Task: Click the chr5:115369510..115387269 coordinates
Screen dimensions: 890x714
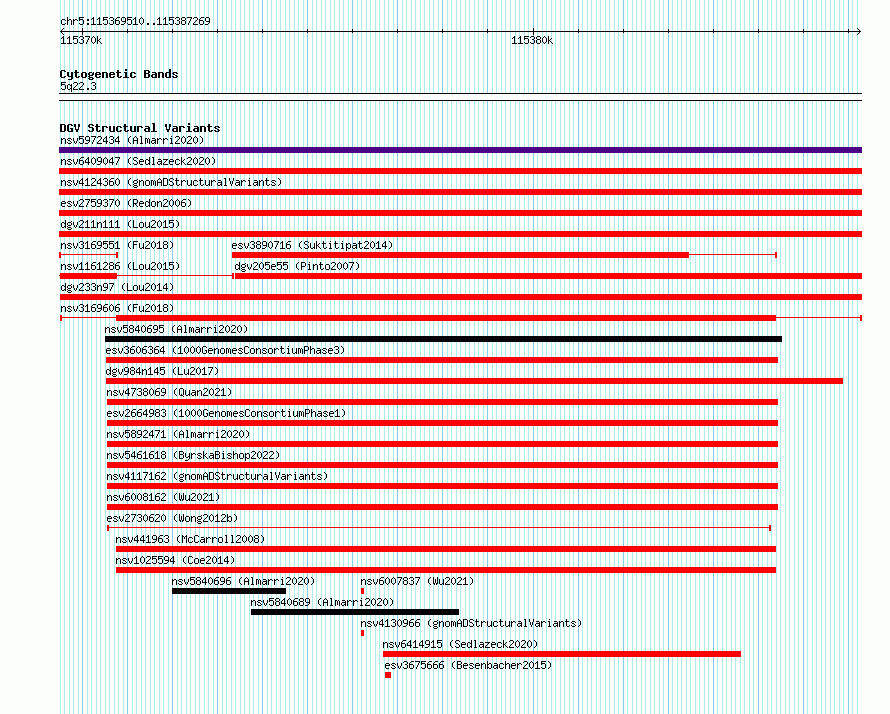Action: [135, 21]
